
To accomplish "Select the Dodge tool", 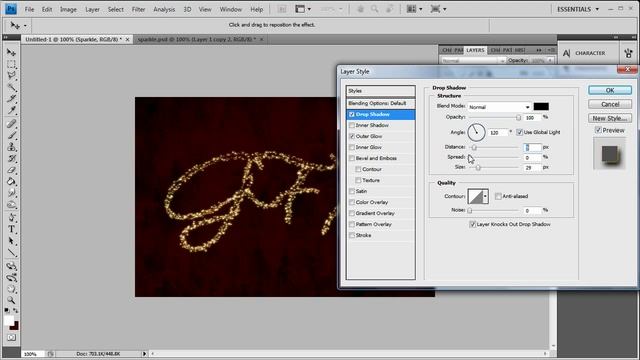I will 11,204.
